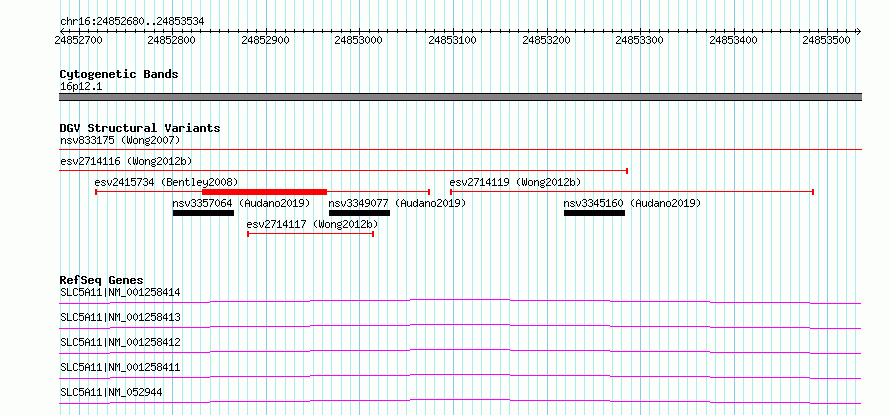Click ruler position 24853000
The image size is (890, 415).
[x=359, y=40]
